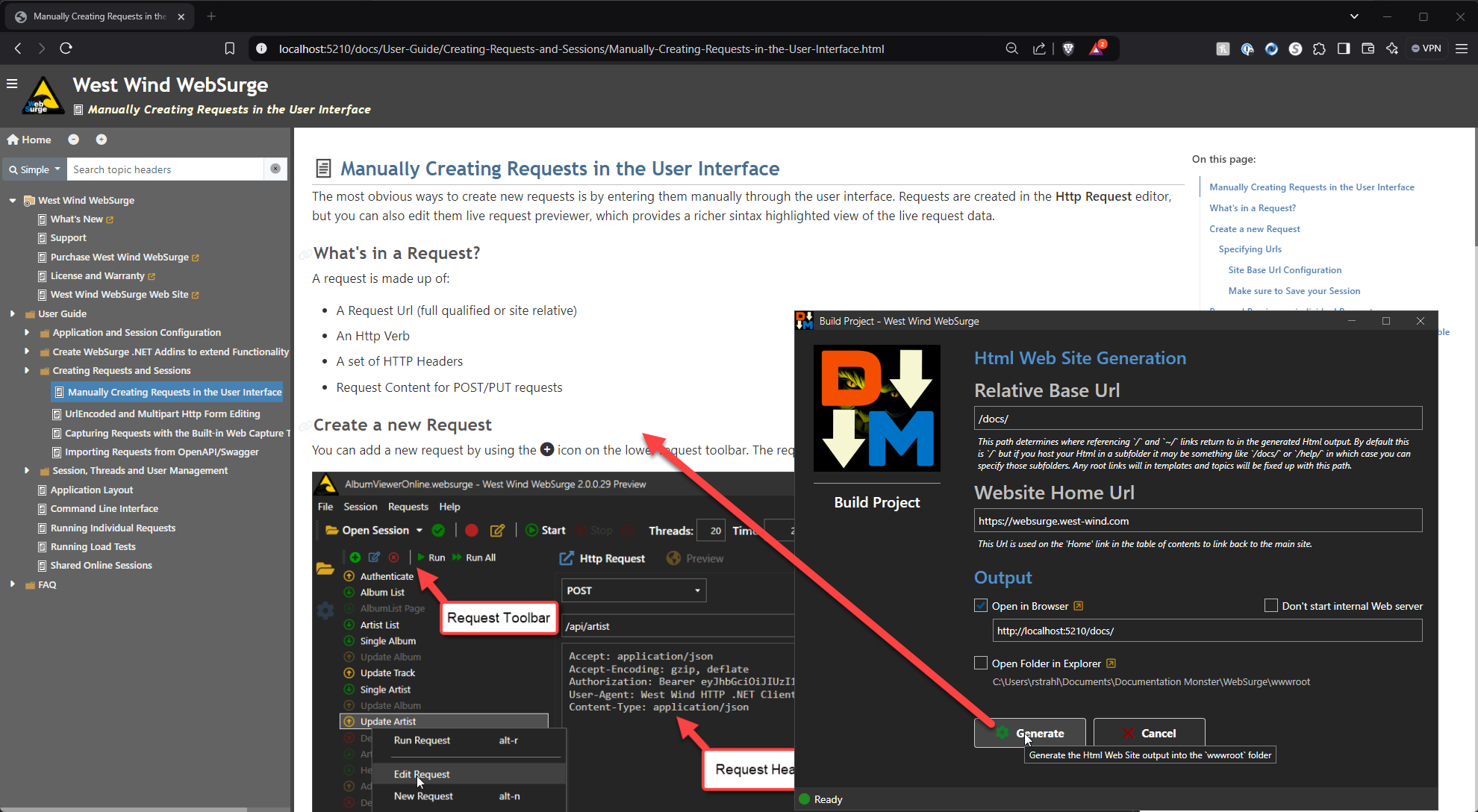Toggle Creating Requests and Sessions node arrow

(27, 370)
